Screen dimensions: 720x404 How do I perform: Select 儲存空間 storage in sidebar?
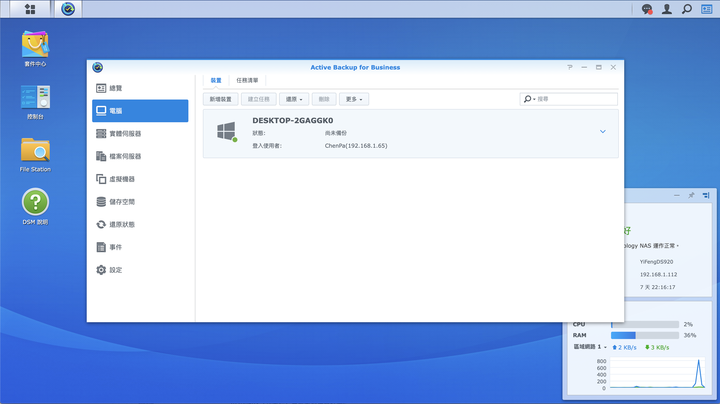click(x=140, y=202)
